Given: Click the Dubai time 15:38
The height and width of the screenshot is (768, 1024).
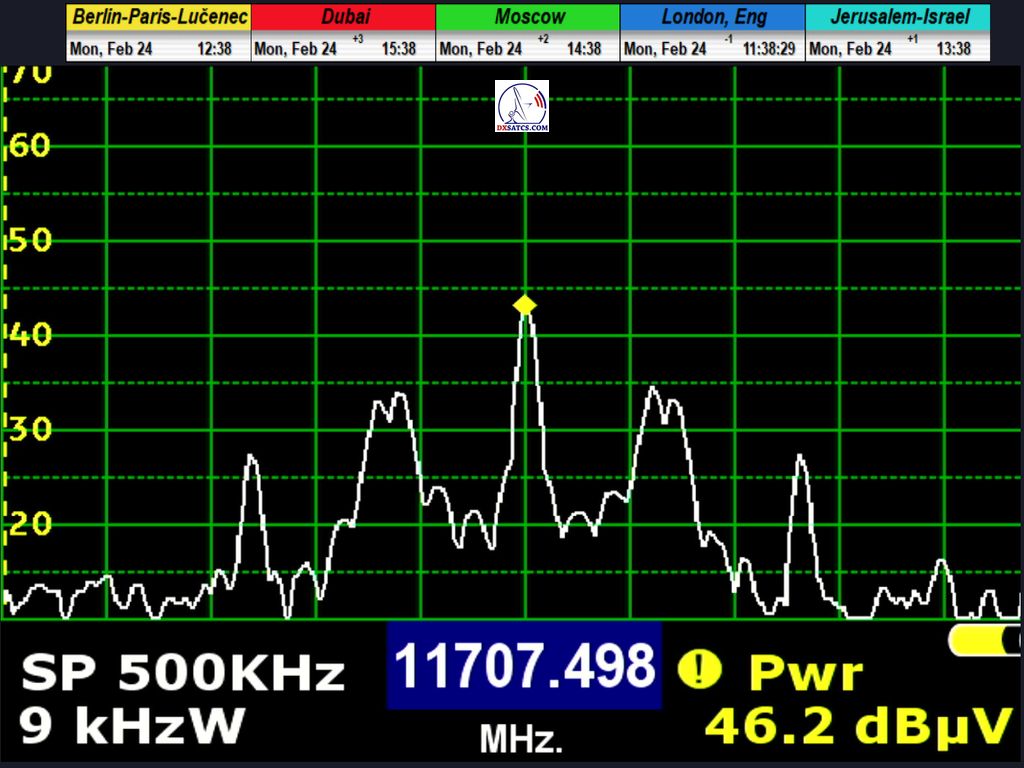Looking at the screenshot, I should (398, 49).
